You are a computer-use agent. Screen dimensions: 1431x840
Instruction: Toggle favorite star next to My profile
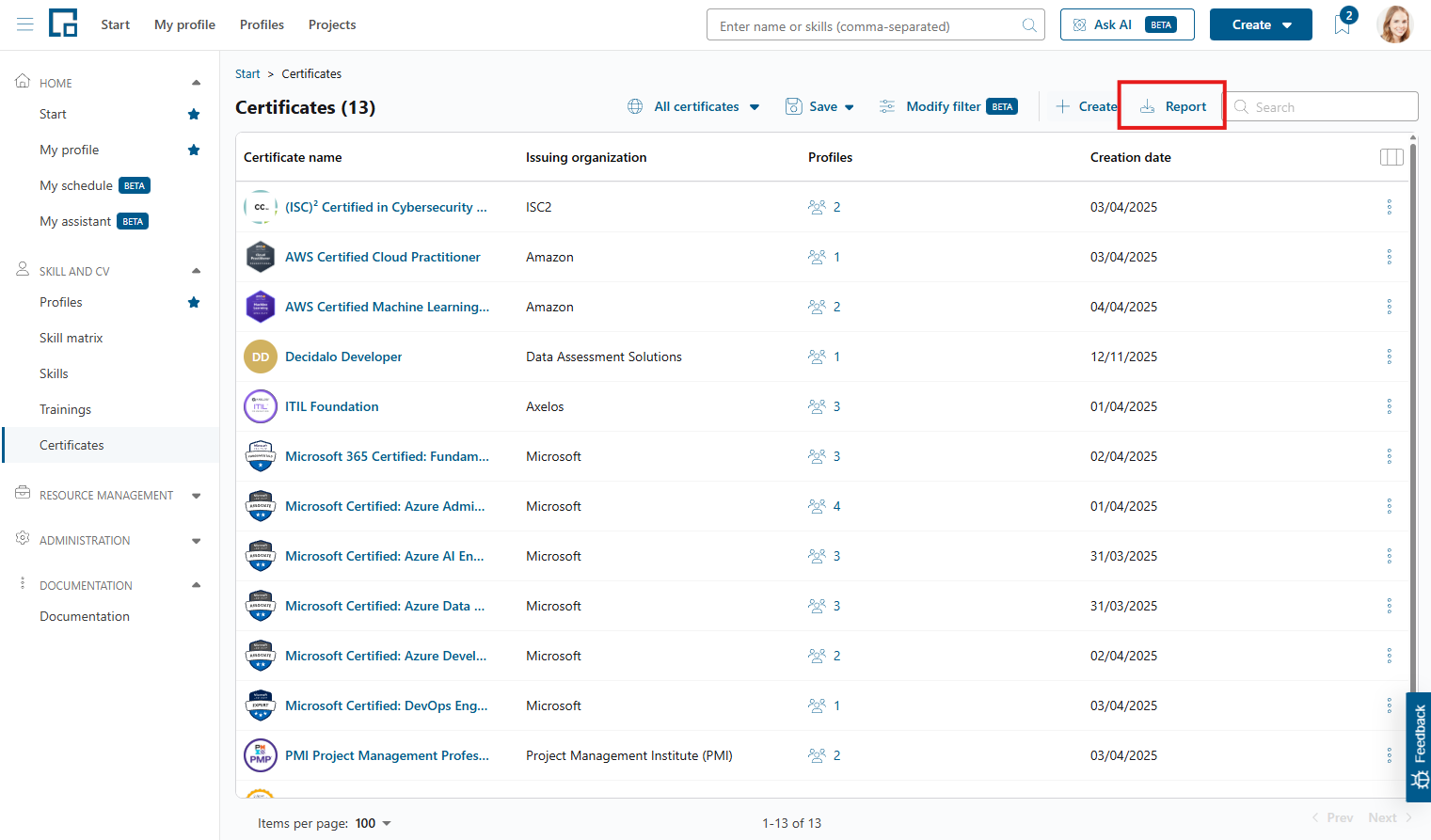point(194,150)
